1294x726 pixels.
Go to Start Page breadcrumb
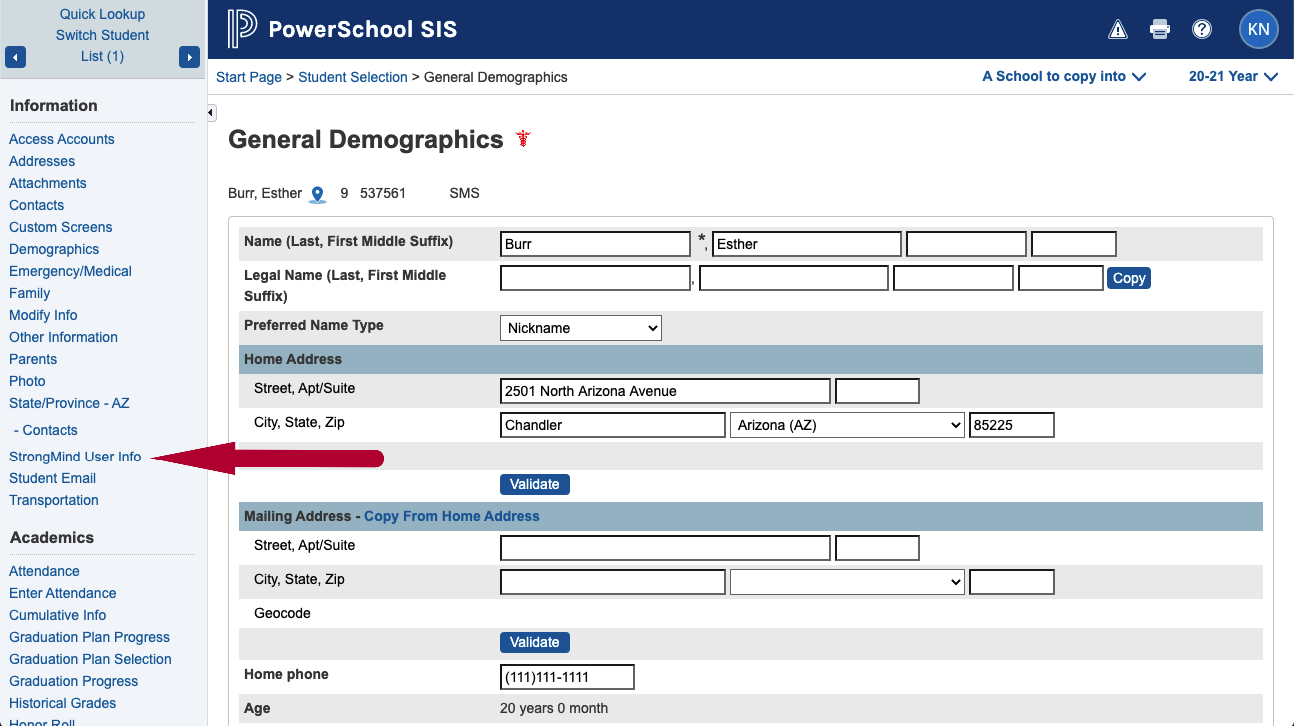point(249,77)
